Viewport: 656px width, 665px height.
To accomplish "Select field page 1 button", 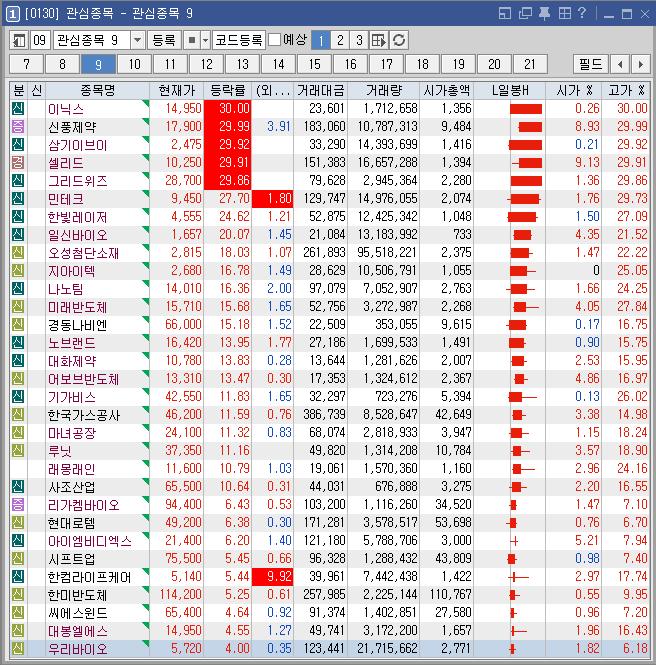I will click(x=321, y=40).
